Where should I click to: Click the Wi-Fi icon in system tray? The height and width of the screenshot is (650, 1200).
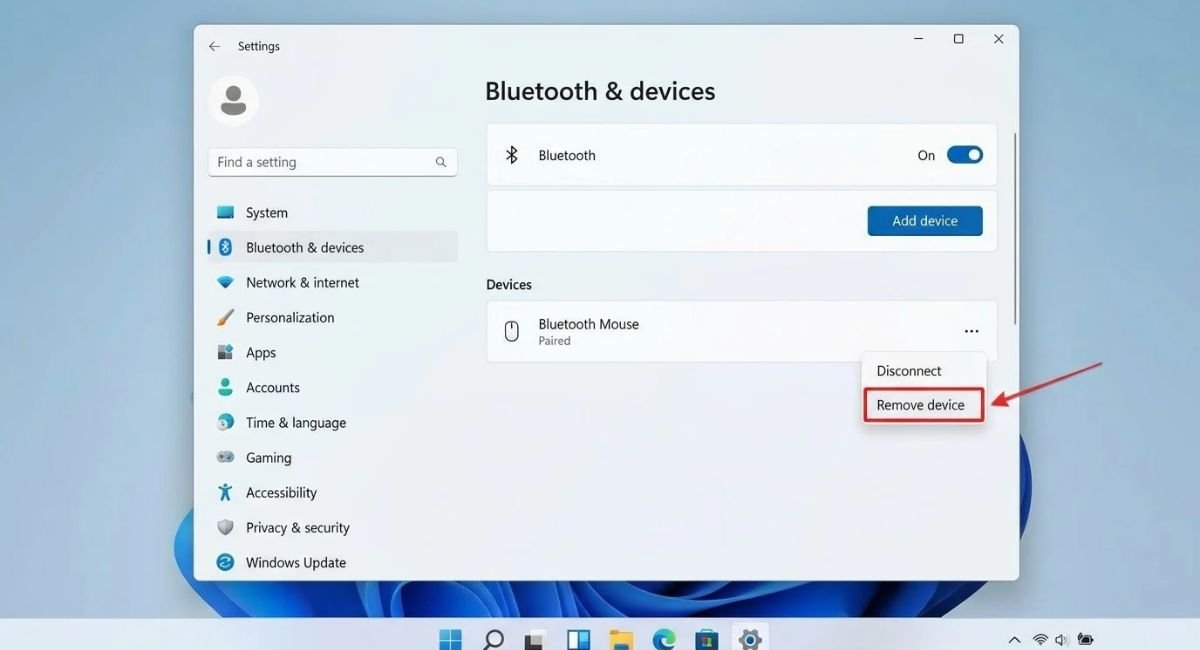(1040, 640)
